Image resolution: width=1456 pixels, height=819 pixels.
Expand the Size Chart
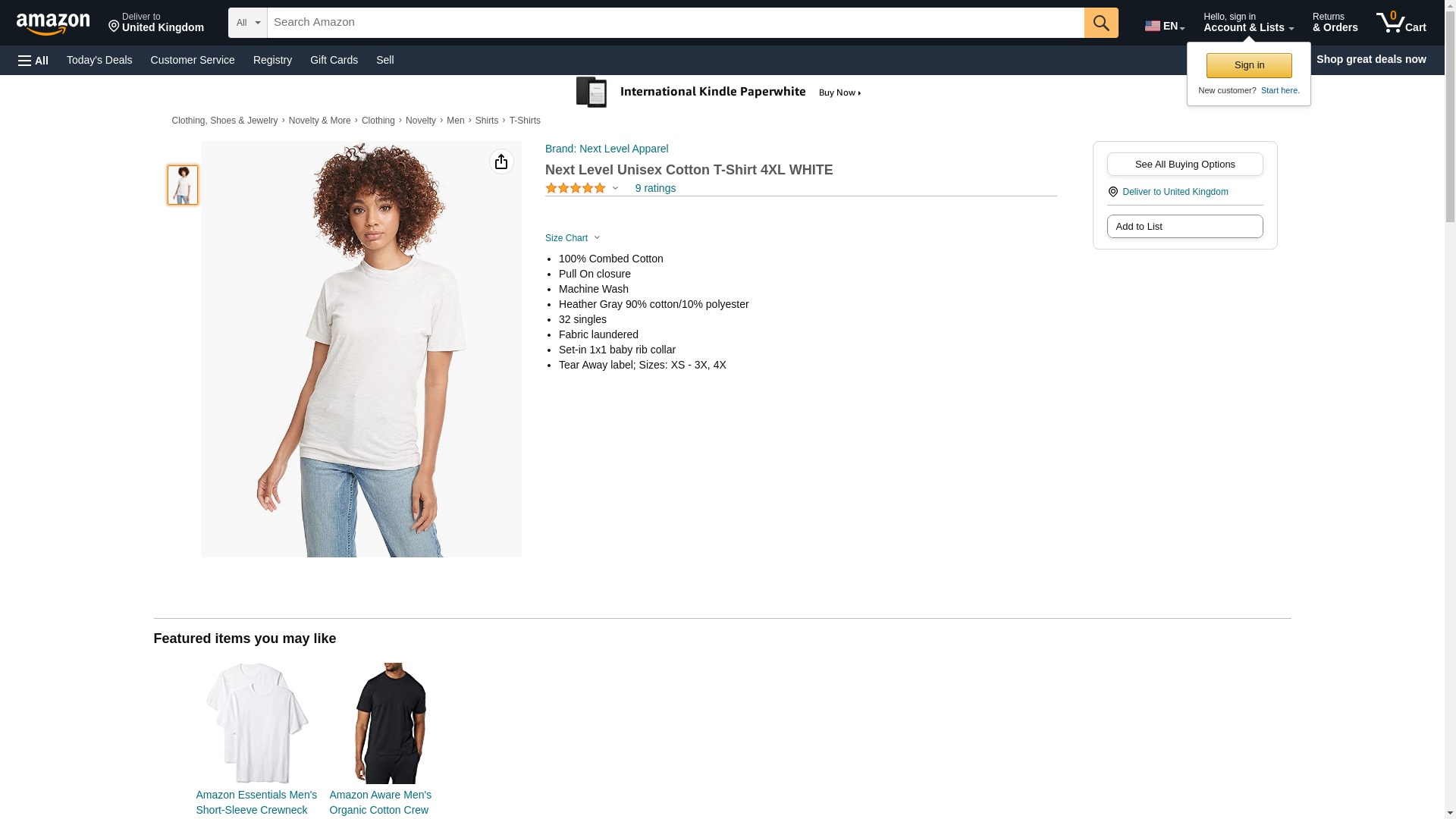tap(573, 238)
